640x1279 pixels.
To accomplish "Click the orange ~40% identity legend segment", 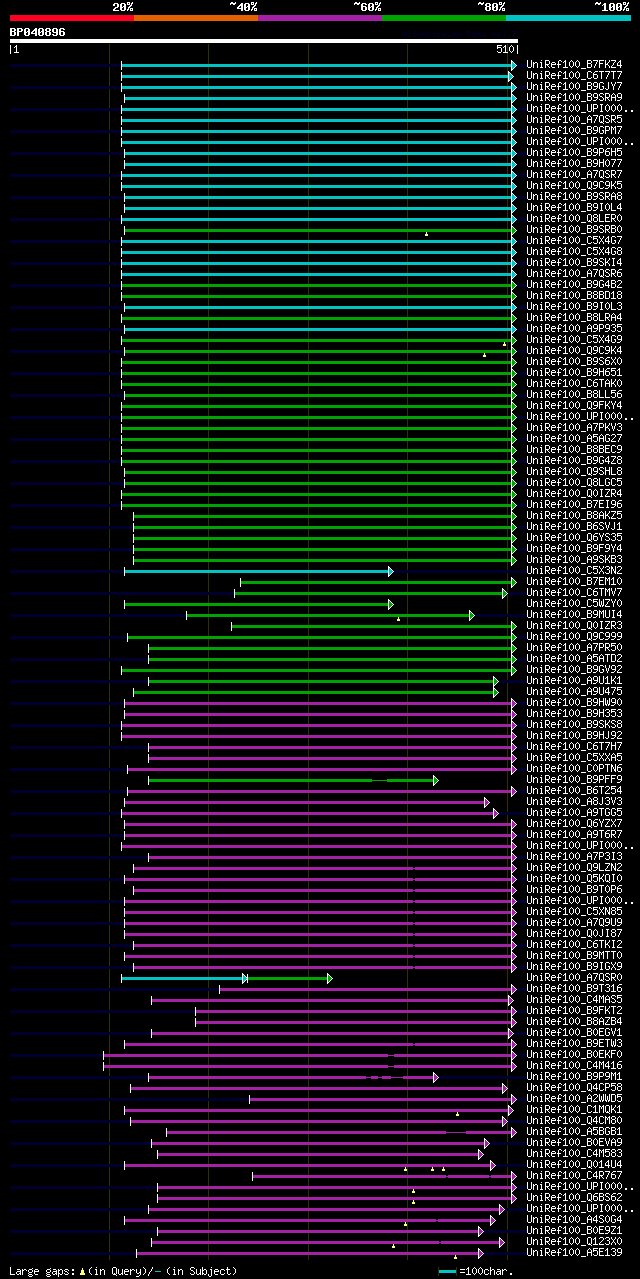I will pos(196,18).
